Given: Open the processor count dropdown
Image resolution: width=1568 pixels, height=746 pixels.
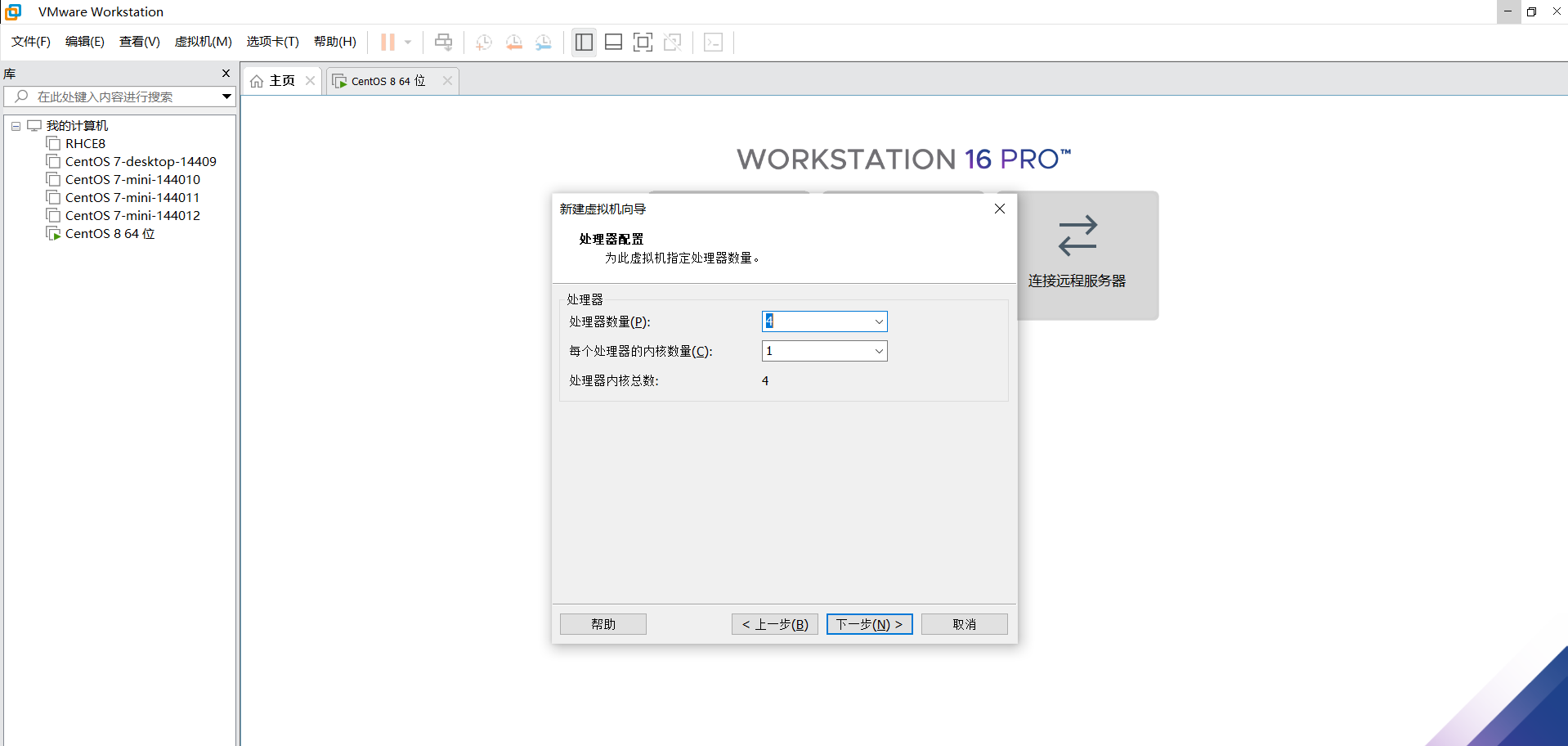Looking at the screenshot, I should click(x=878, y=321).
